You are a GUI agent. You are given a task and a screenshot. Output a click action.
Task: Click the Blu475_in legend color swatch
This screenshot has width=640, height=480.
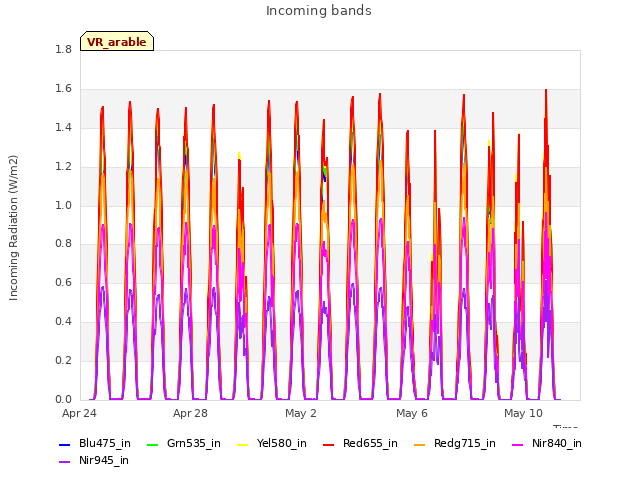tap(64, 444)
